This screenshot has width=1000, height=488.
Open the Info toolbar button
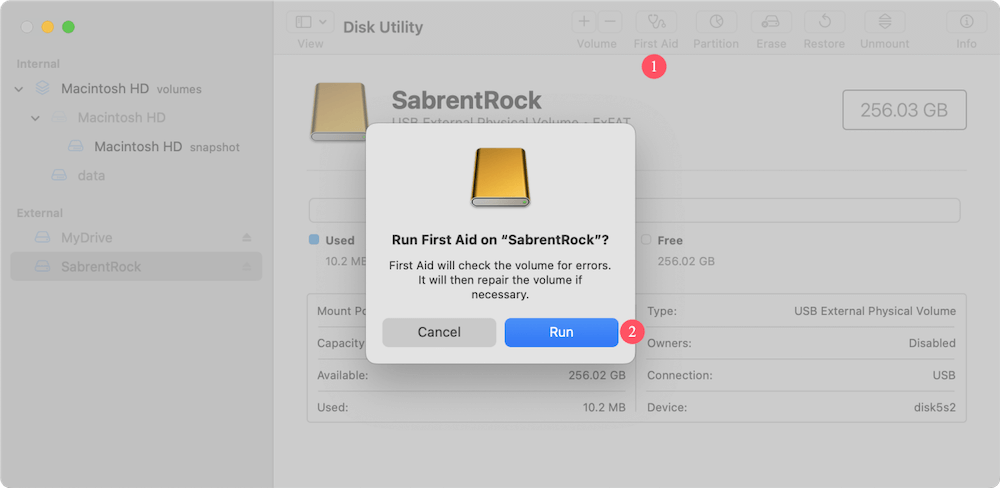pyautogui.click(x=966, y=22)
